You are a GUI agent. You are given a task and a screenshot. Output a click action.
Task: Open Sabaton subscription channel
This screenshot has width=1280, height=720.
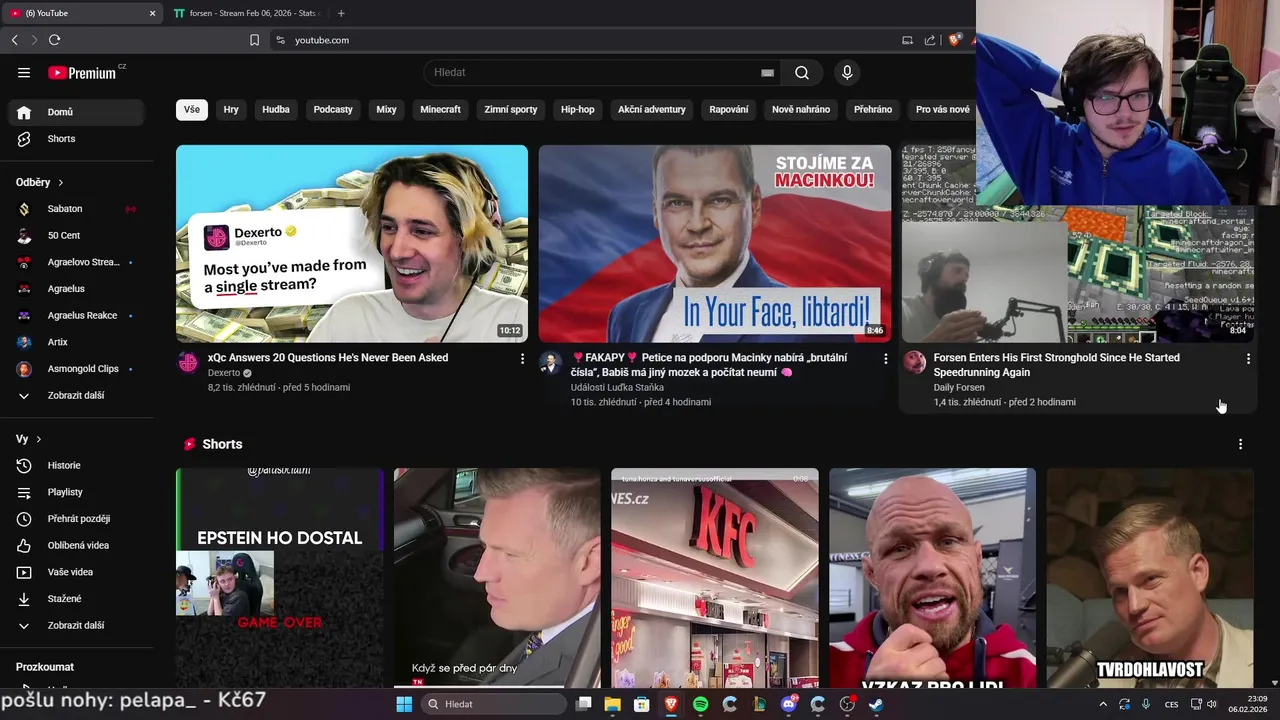[77, 209]
